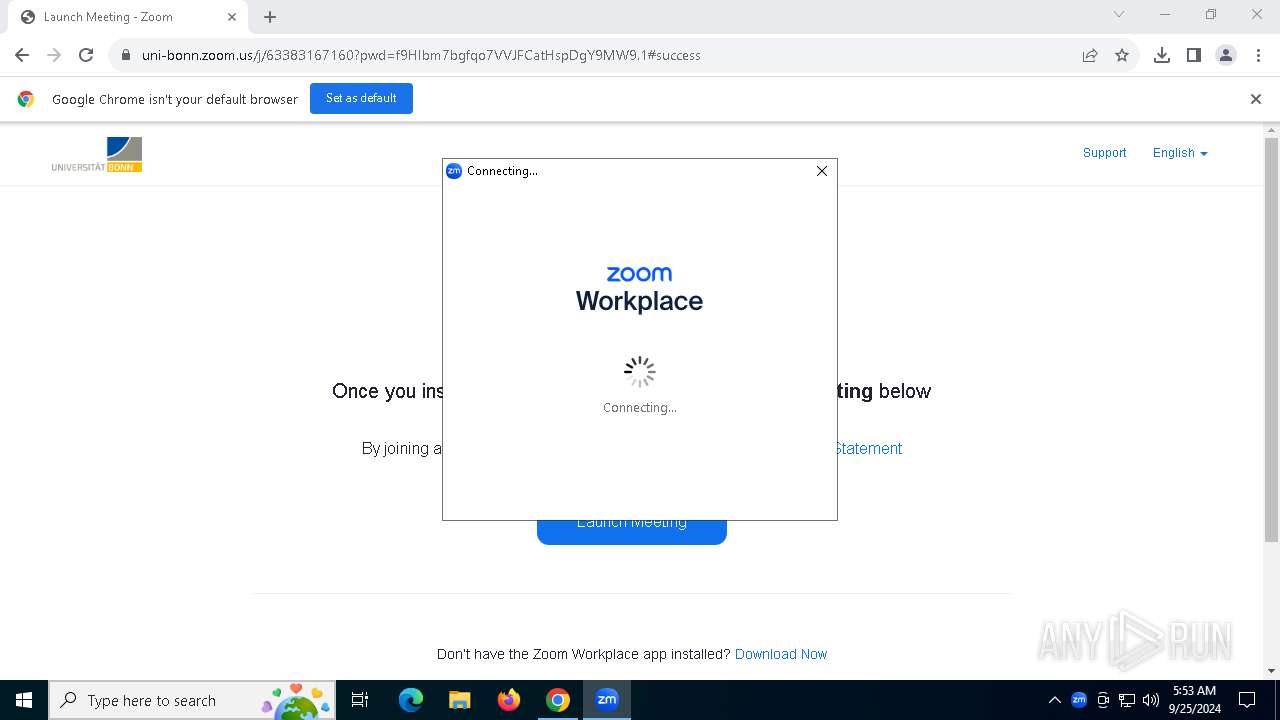
Task: Go back to previous page in Chrome
Action: point(22,55)
